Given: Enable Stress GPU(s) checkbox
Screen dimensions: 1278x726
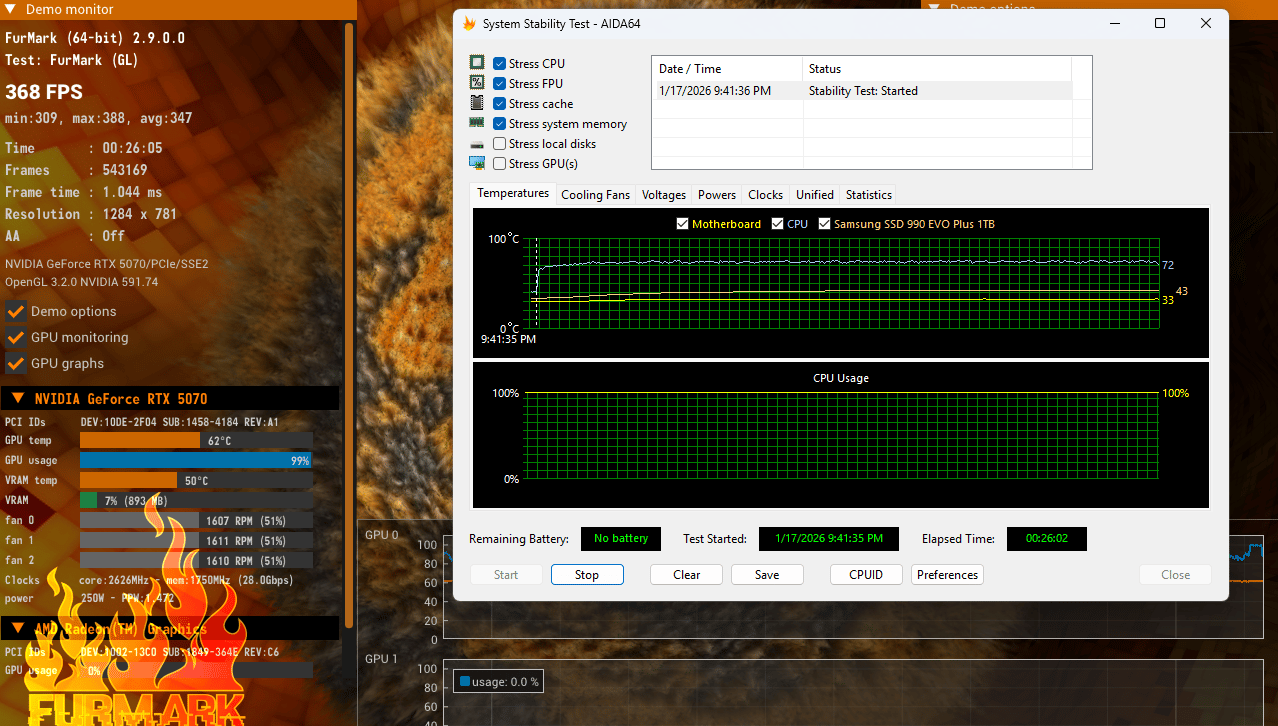Looking at the screenshot, I should pyautogui.click(x=499, y=164).
